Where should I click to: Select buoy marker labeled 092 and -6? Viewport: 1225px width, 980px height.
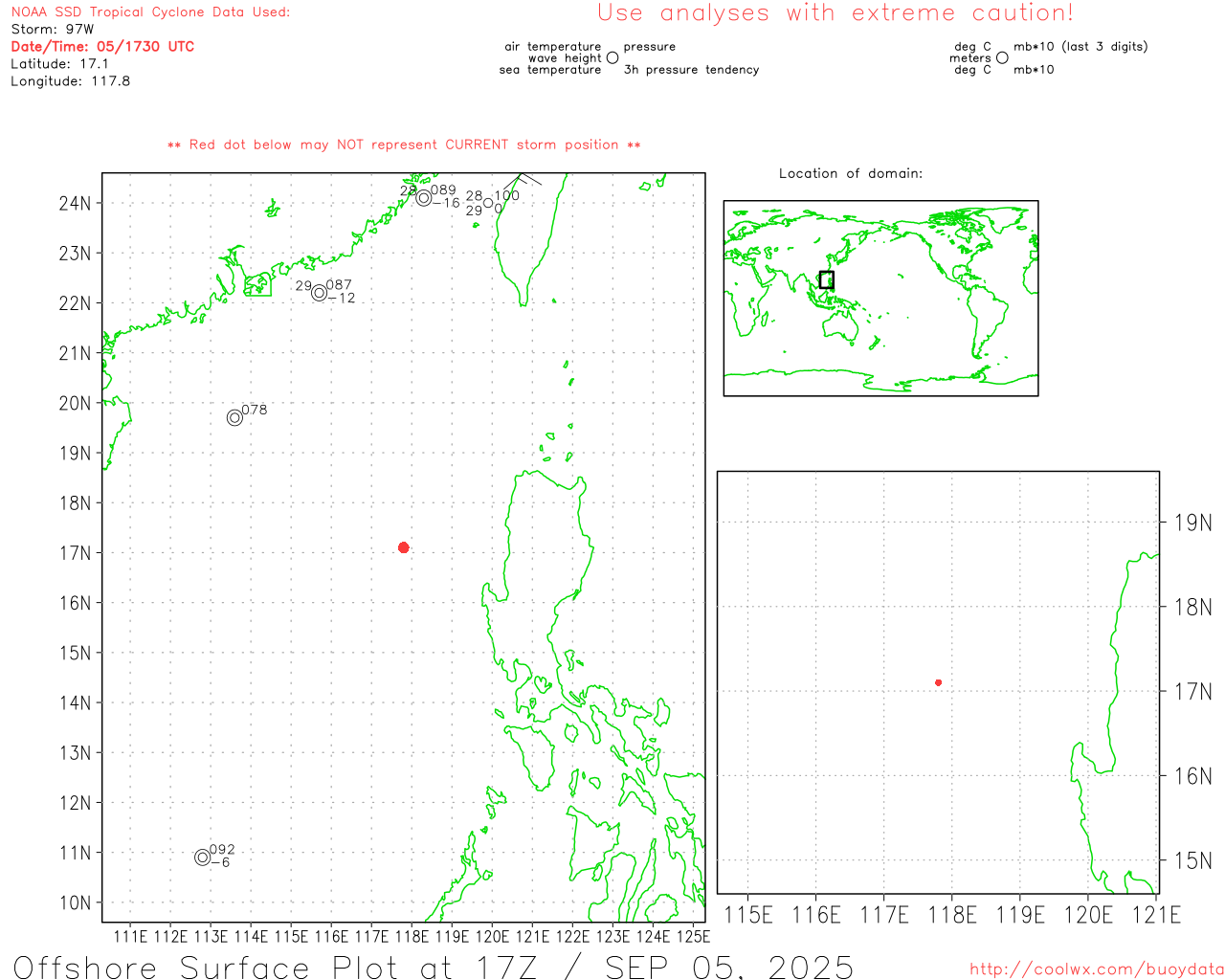(x=202, y=857)
